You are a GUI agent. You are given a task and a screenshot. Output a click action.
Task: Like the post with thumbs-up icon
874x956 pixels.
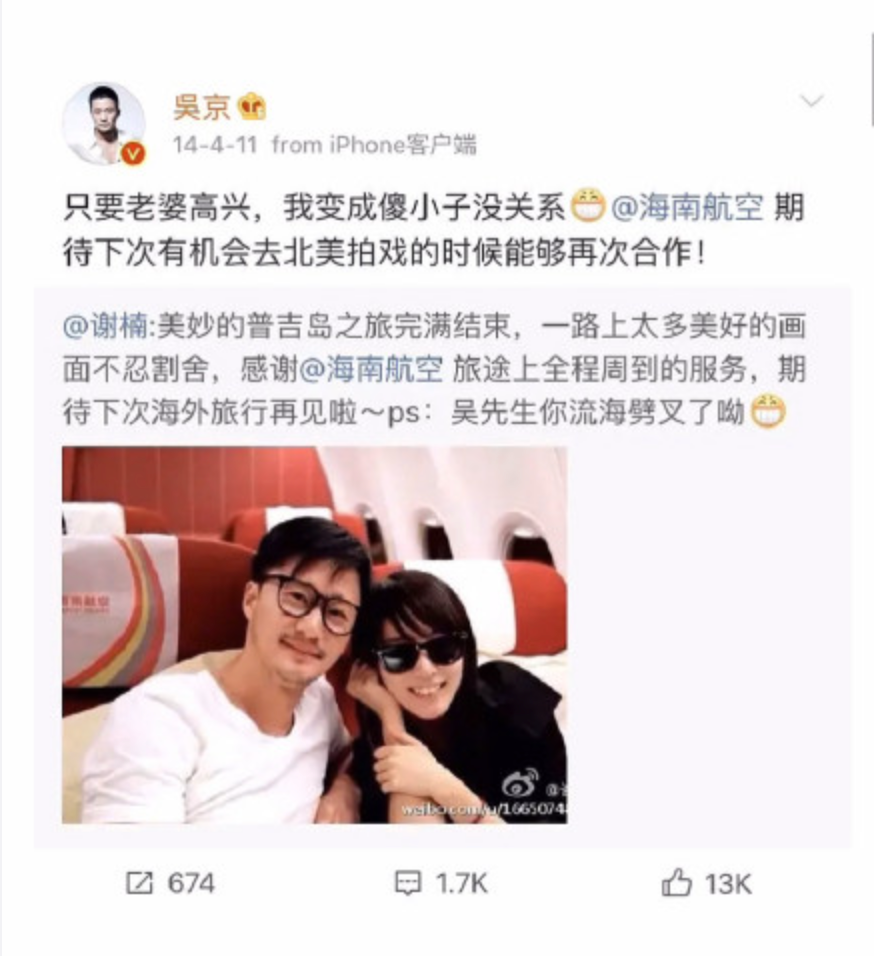(x=677, y=883)
